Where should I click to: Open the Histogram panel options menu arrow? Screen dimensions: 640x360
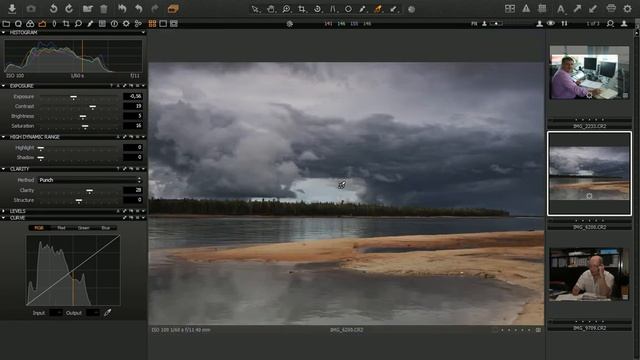143,32
